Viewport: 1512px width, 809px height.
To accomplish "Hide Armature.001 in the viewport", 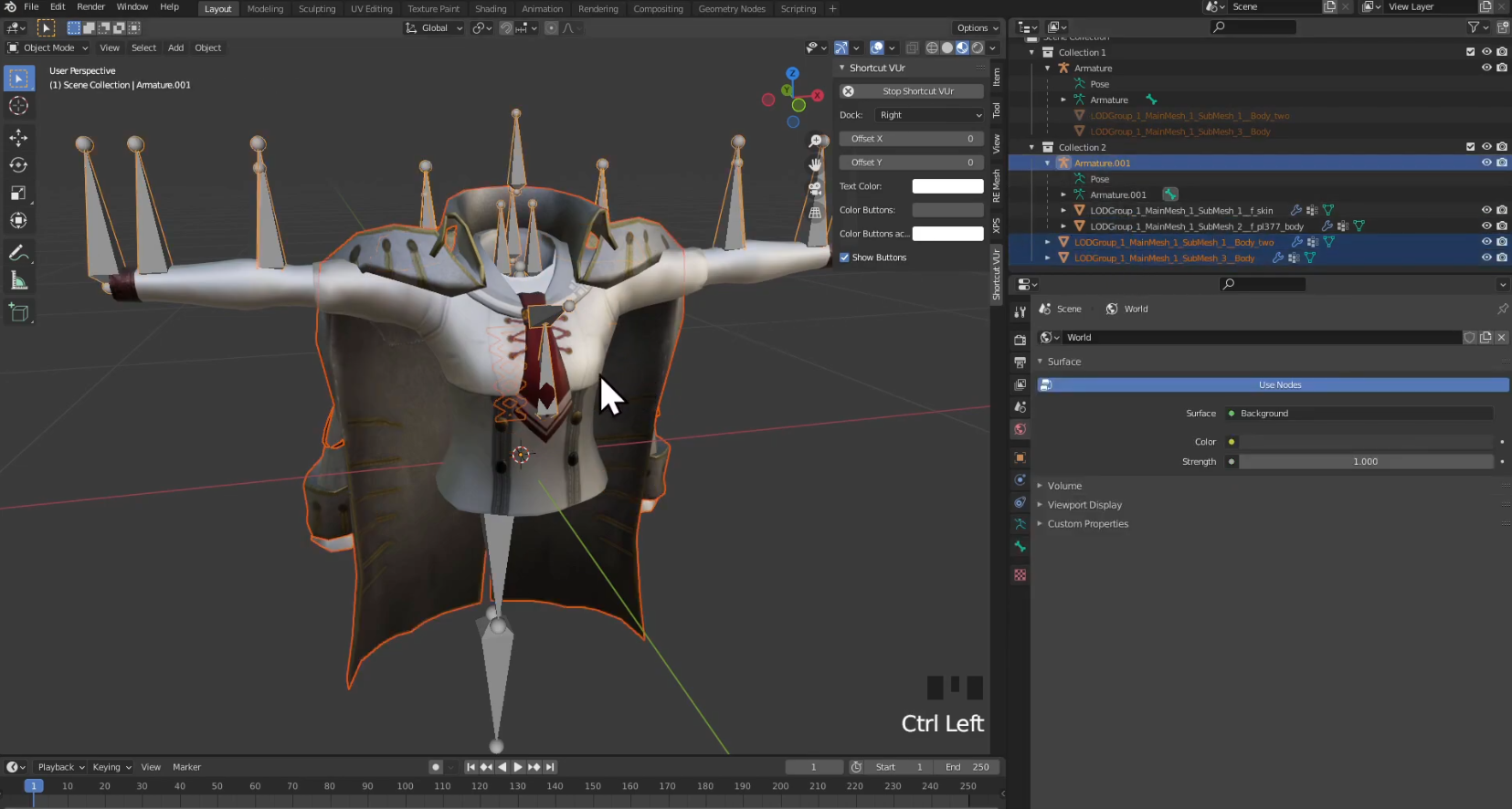I will (1486, 163).
